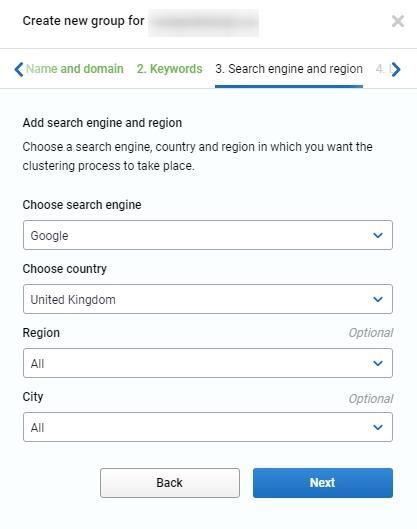This screenshot has width=417, height=529.
Task: Expand the City dropdown set to All
Action: tap(208, 427)
